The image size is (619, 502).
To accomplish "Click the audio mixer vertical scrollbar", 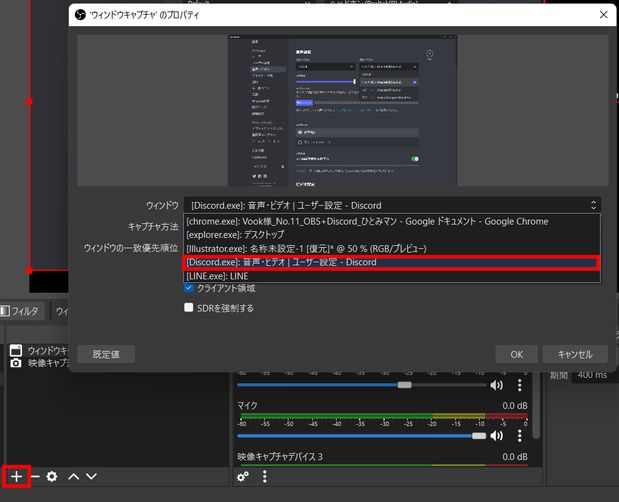I will tap(535, 406).
